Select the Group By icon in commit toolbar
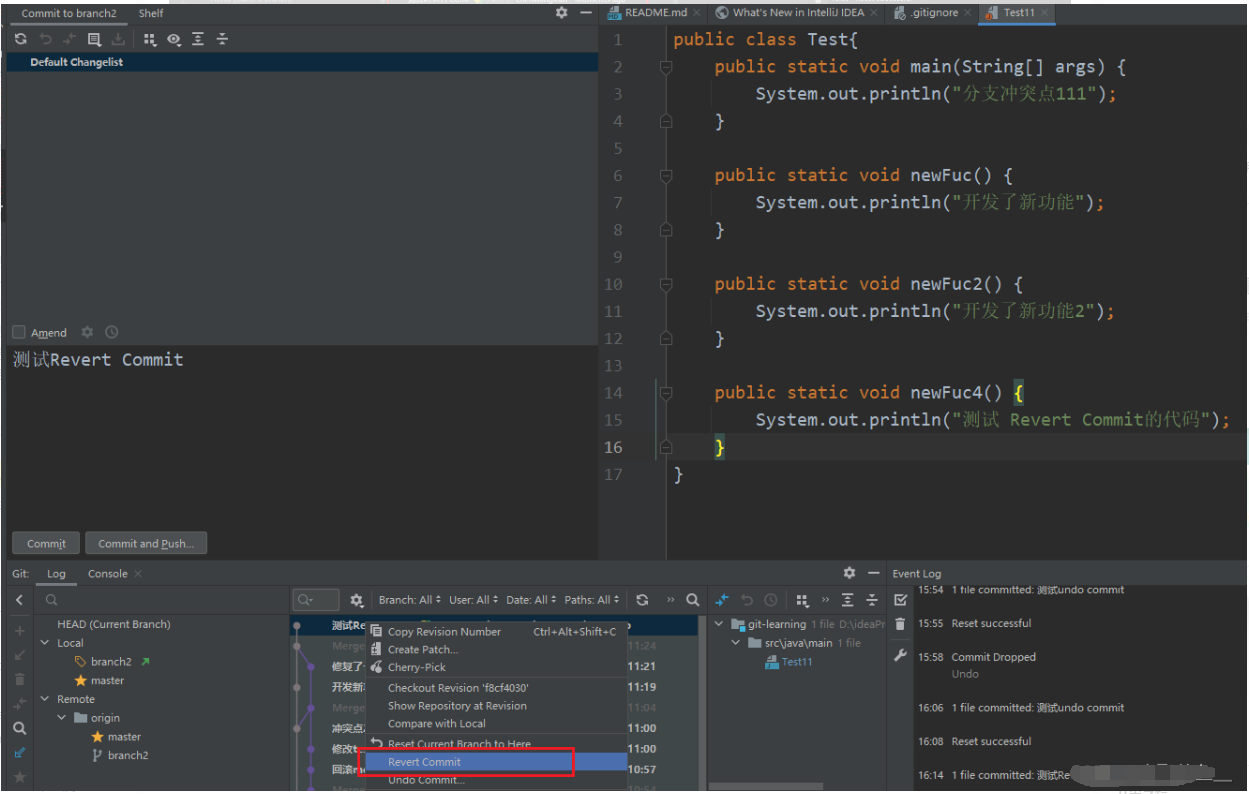The image size is (1249, 794). [x=147, y=39]
